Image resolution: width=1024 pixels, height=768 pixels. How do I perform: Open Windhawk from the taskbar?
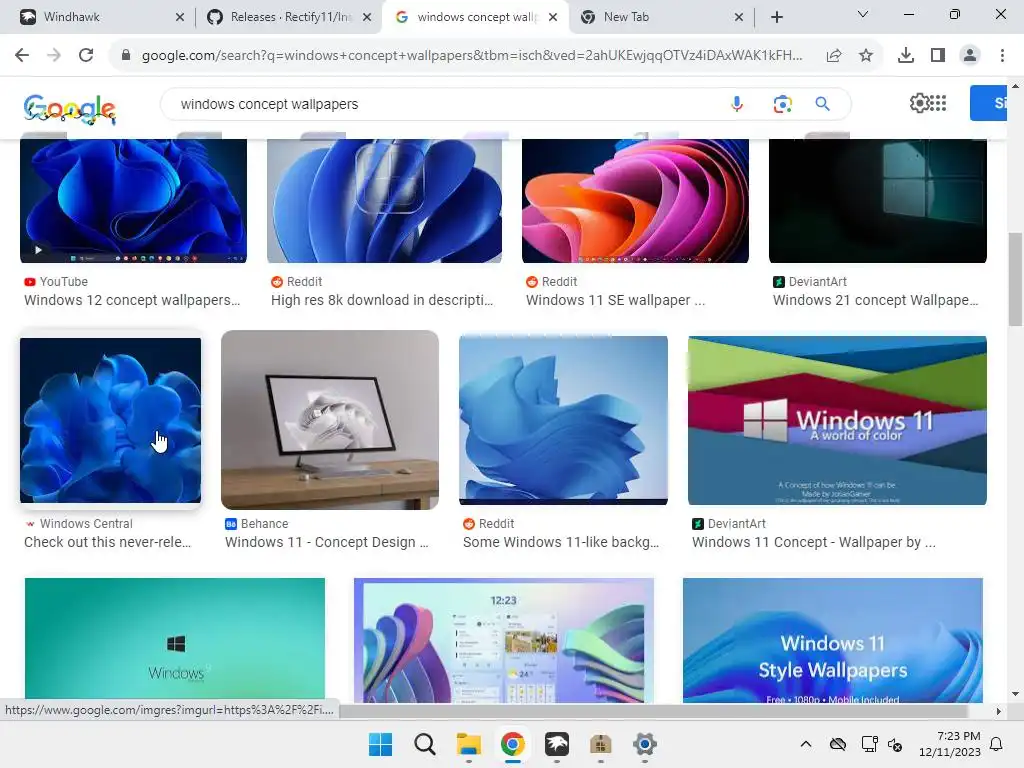[556, 744]
